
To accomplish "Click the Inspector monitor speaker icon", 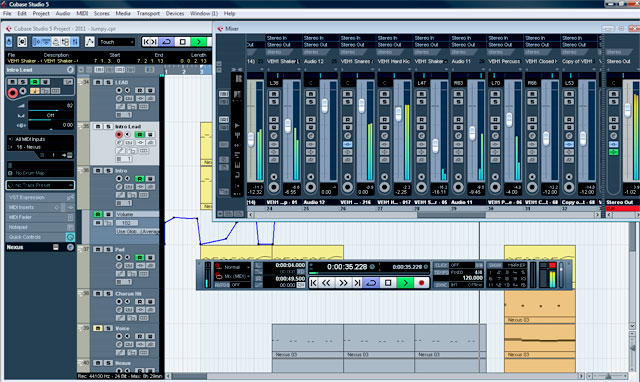I will (23, 91).
